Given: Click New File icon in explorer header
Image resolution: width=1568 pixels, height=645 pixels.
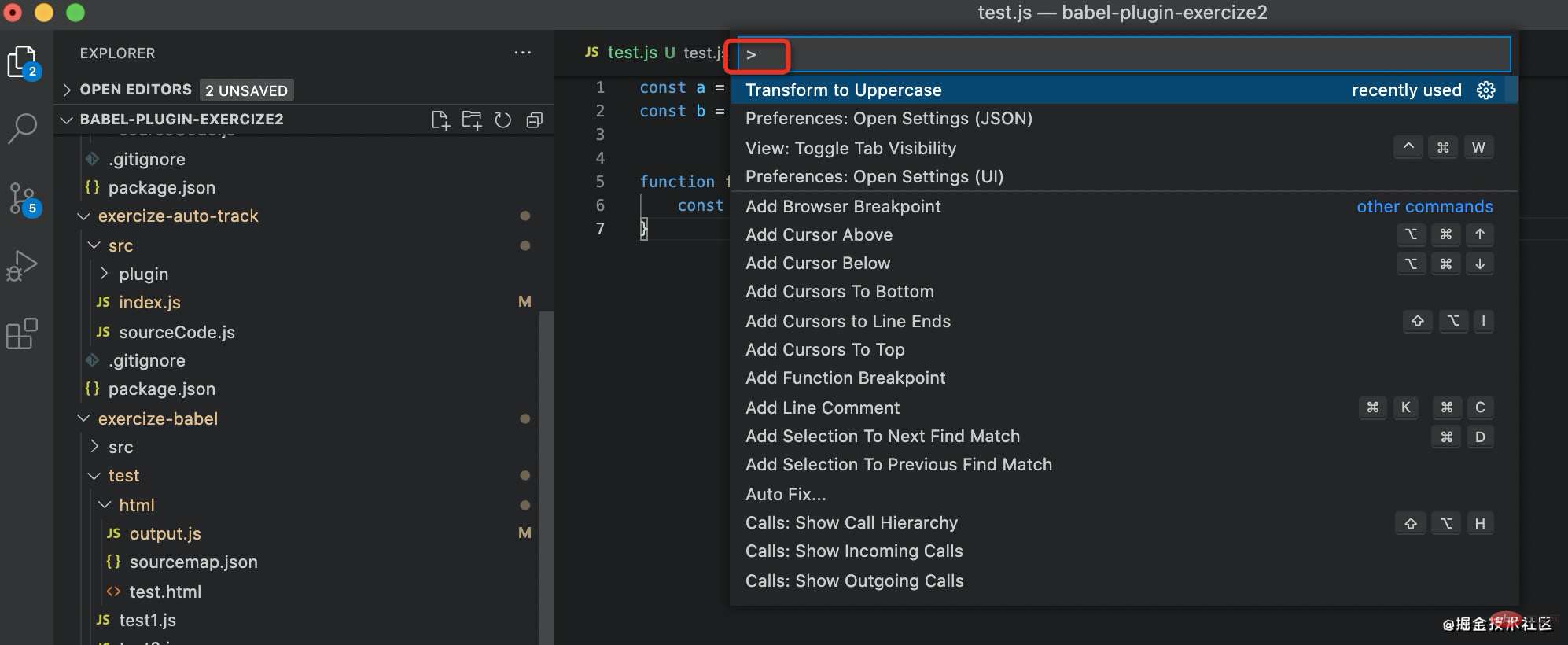Looking at the screenshot, I should click(440, 120).
